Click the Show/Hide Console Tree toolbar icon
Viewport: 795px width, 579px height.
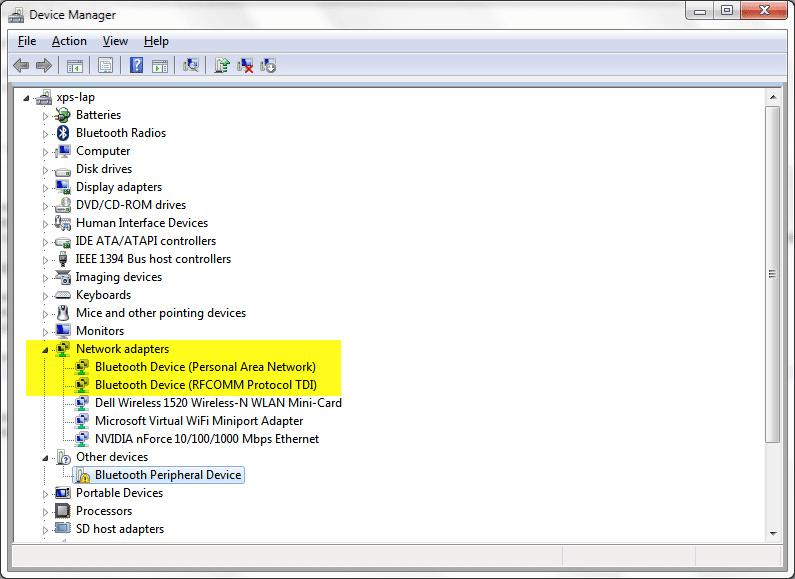point(74,65)
